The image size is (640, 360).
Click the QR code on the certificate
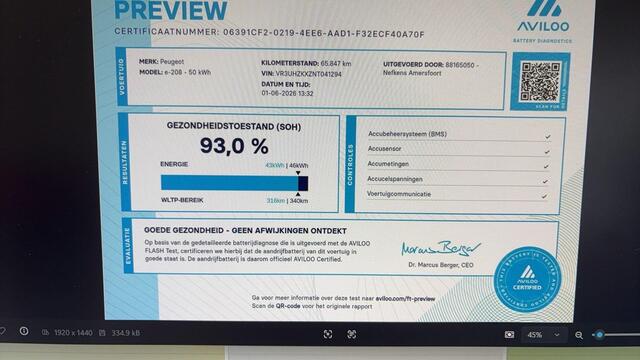tap(540, 82)
